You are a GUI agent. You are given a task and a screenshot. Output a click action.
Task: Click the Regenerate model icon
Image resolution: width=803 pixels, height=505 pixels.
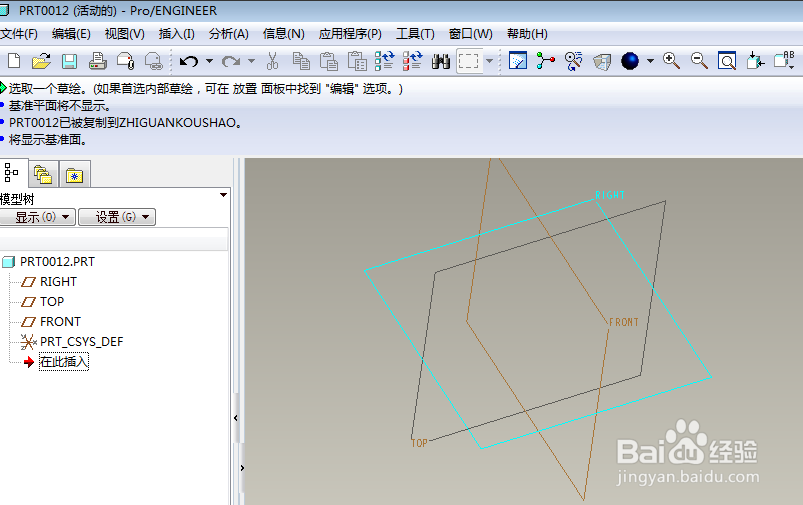pos(385,61)
